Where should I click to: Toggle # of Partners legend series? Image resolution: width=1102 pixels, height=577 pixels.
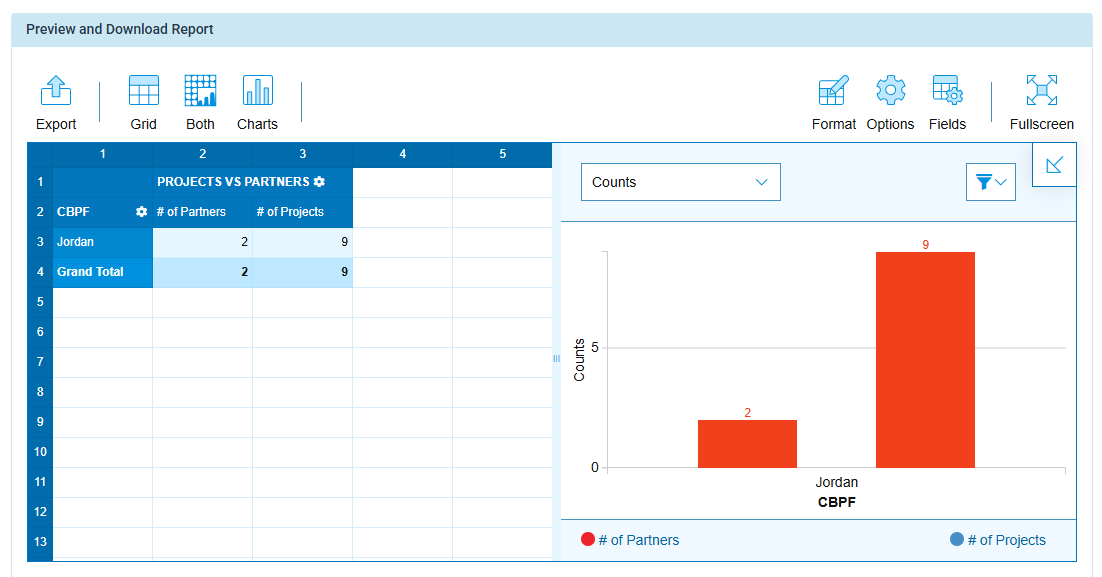[x=630, y=540]
